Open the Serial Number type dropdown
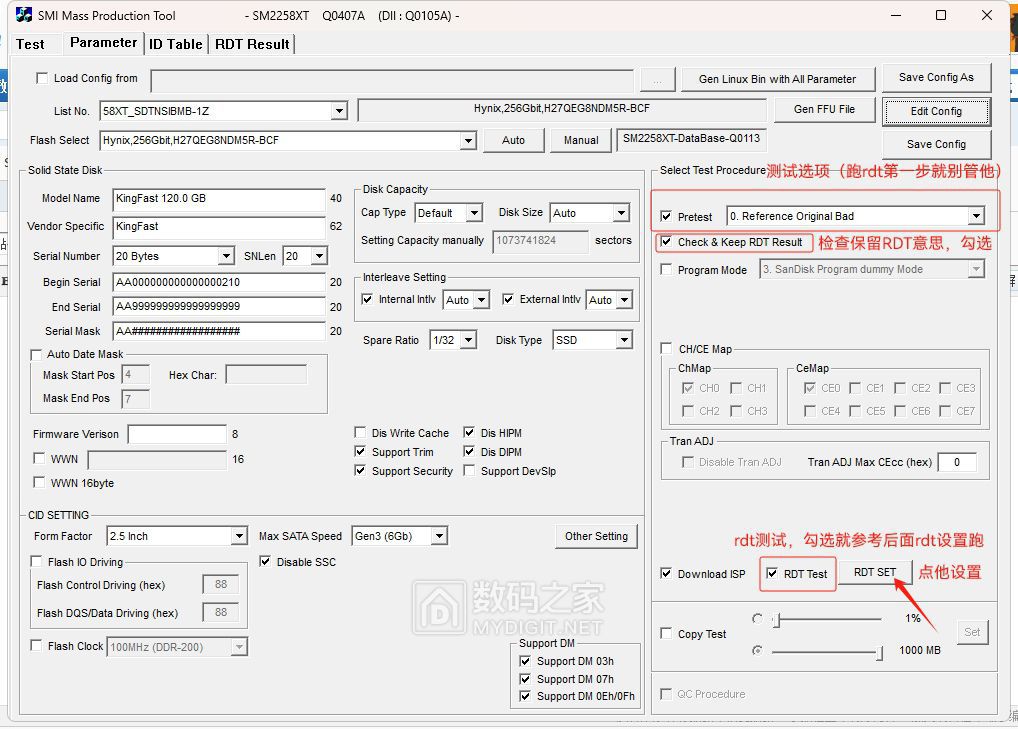The image size is (1018, 729). pyautogui.click(x=226, y=256)
